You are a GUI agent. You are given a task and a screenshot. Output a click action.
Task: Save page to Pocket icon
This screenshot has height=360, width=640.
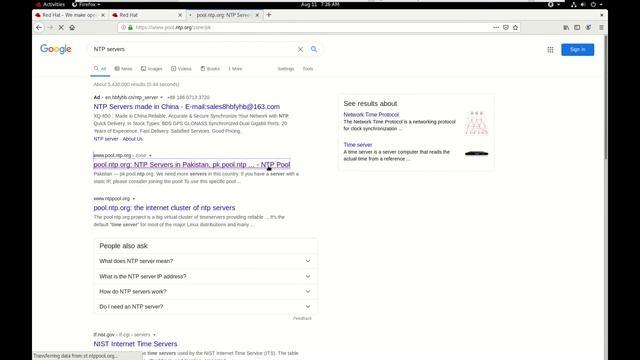[506, 27]
